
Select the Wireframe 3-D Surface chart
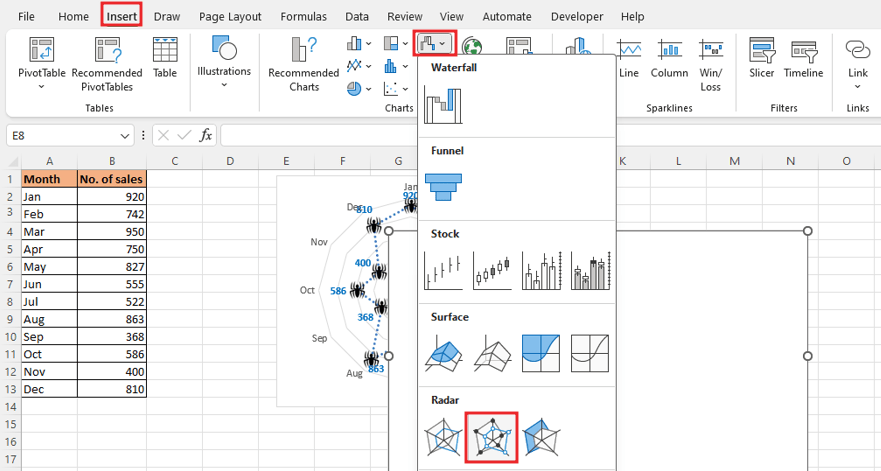click(492, 354)
